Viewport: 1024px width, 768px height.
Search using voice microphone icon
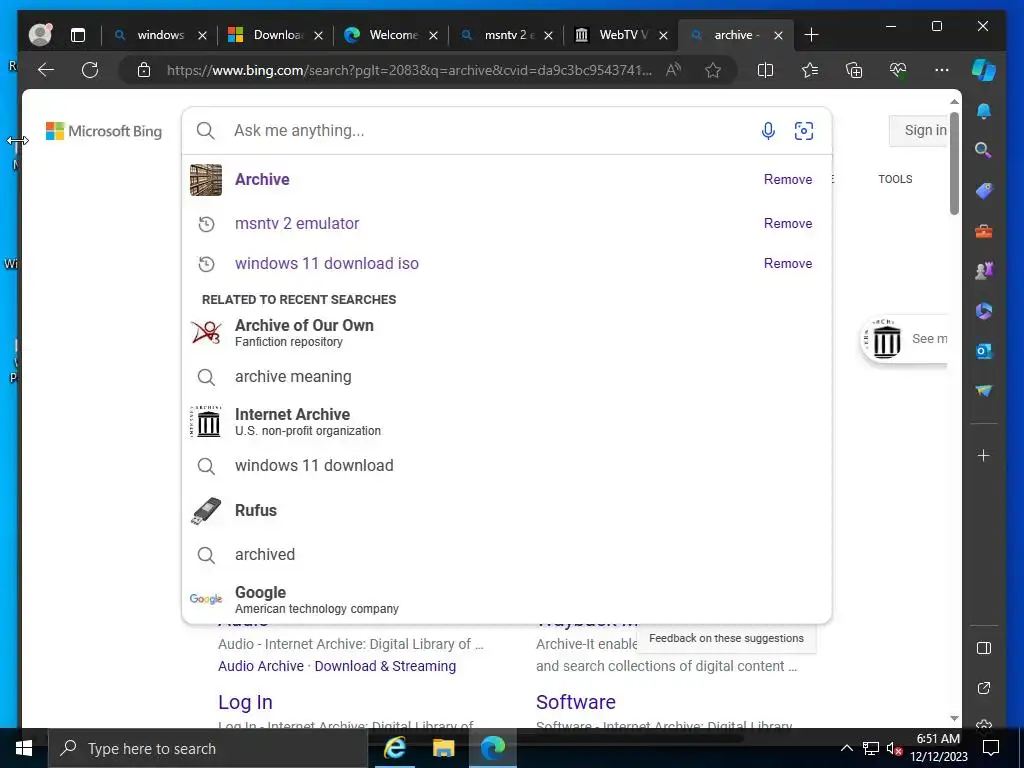pyautogui.click(x=768, y=131)
